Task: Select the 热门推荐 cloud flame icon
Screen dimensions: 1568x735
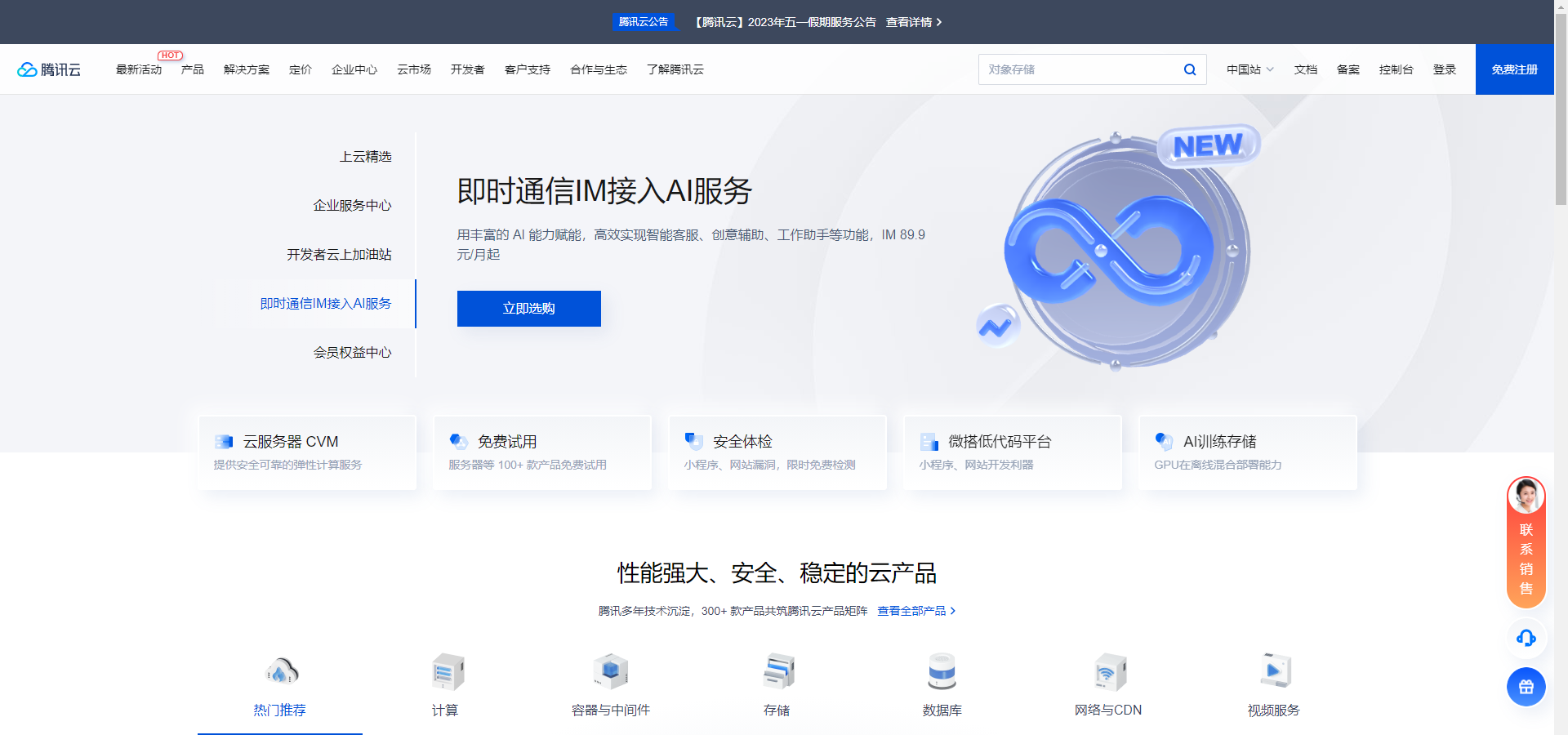Action: [x=282, y=671]
